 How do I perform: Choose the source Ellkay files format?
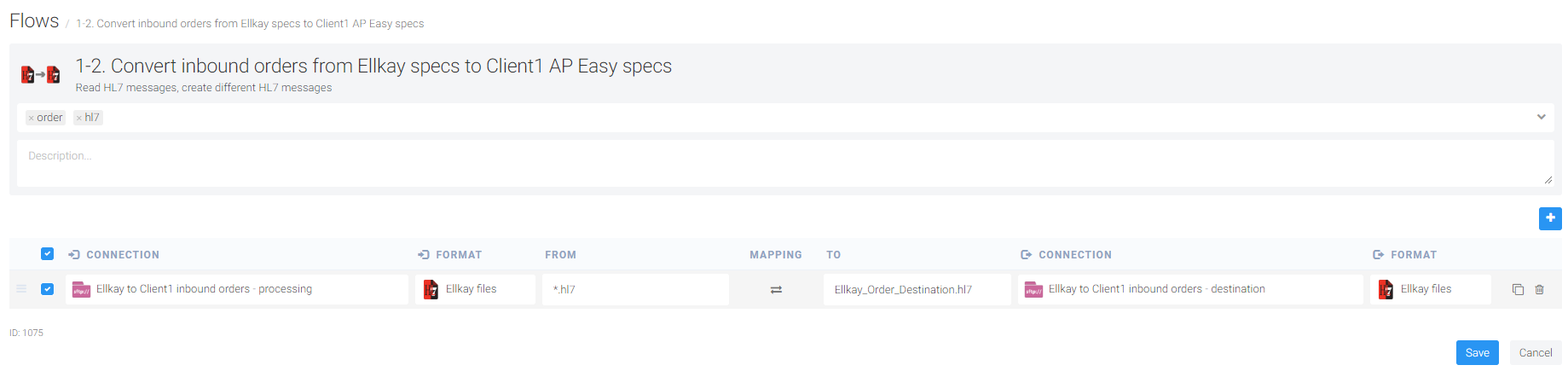[476, 289]
